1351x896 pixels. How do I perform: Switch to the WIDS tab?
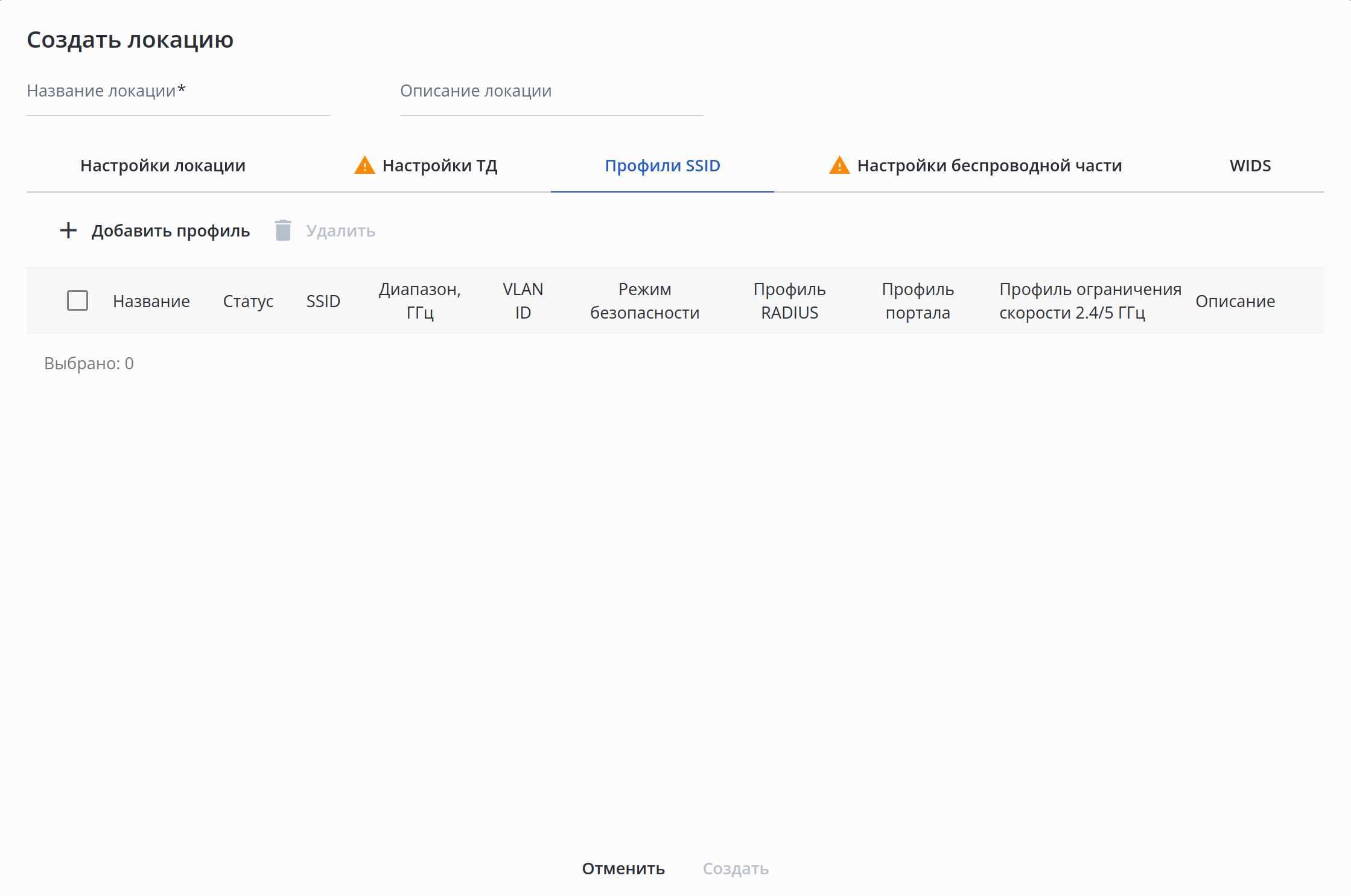[x=1250, y=166]
